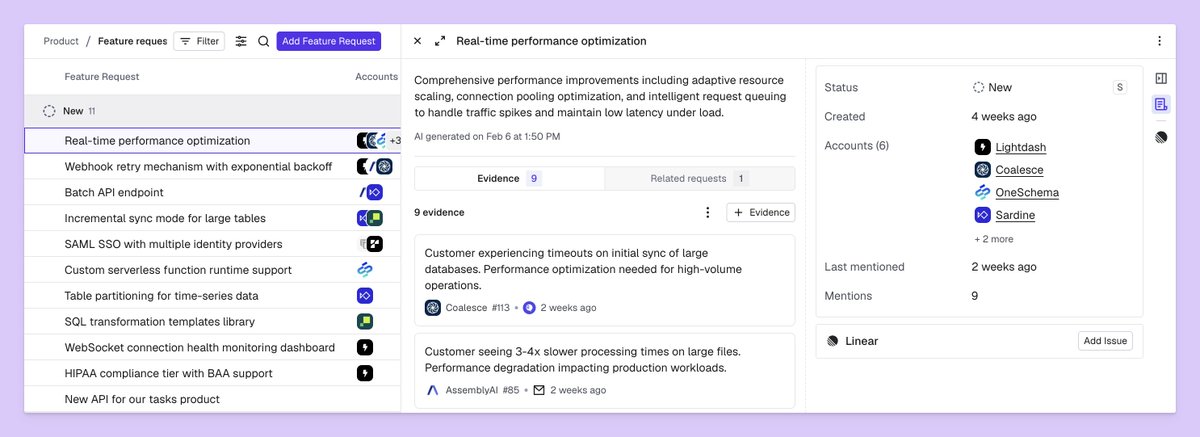Switch to the Related requests tab

coord(700,178)
